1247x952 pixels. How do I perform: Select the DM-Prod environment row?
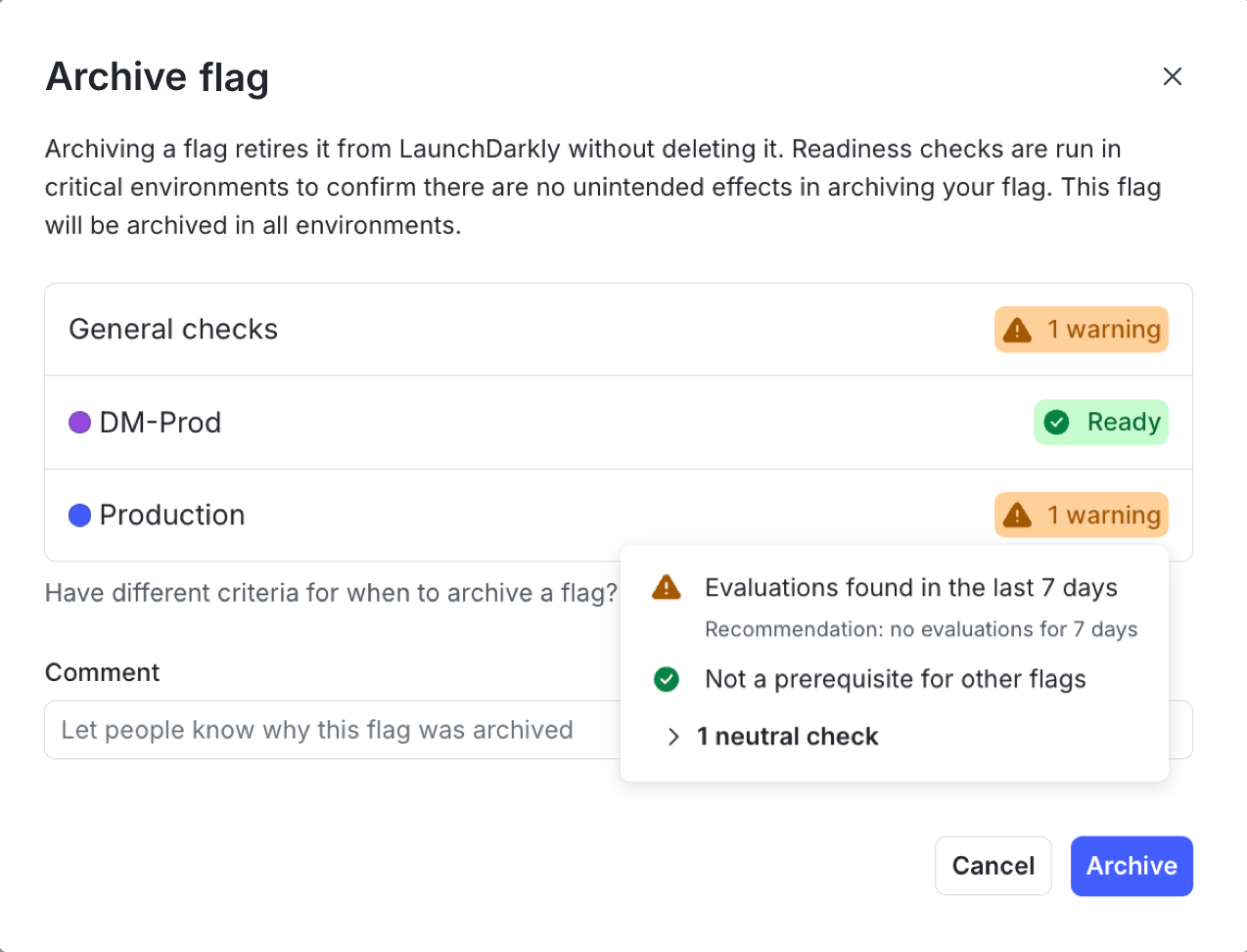392,422
